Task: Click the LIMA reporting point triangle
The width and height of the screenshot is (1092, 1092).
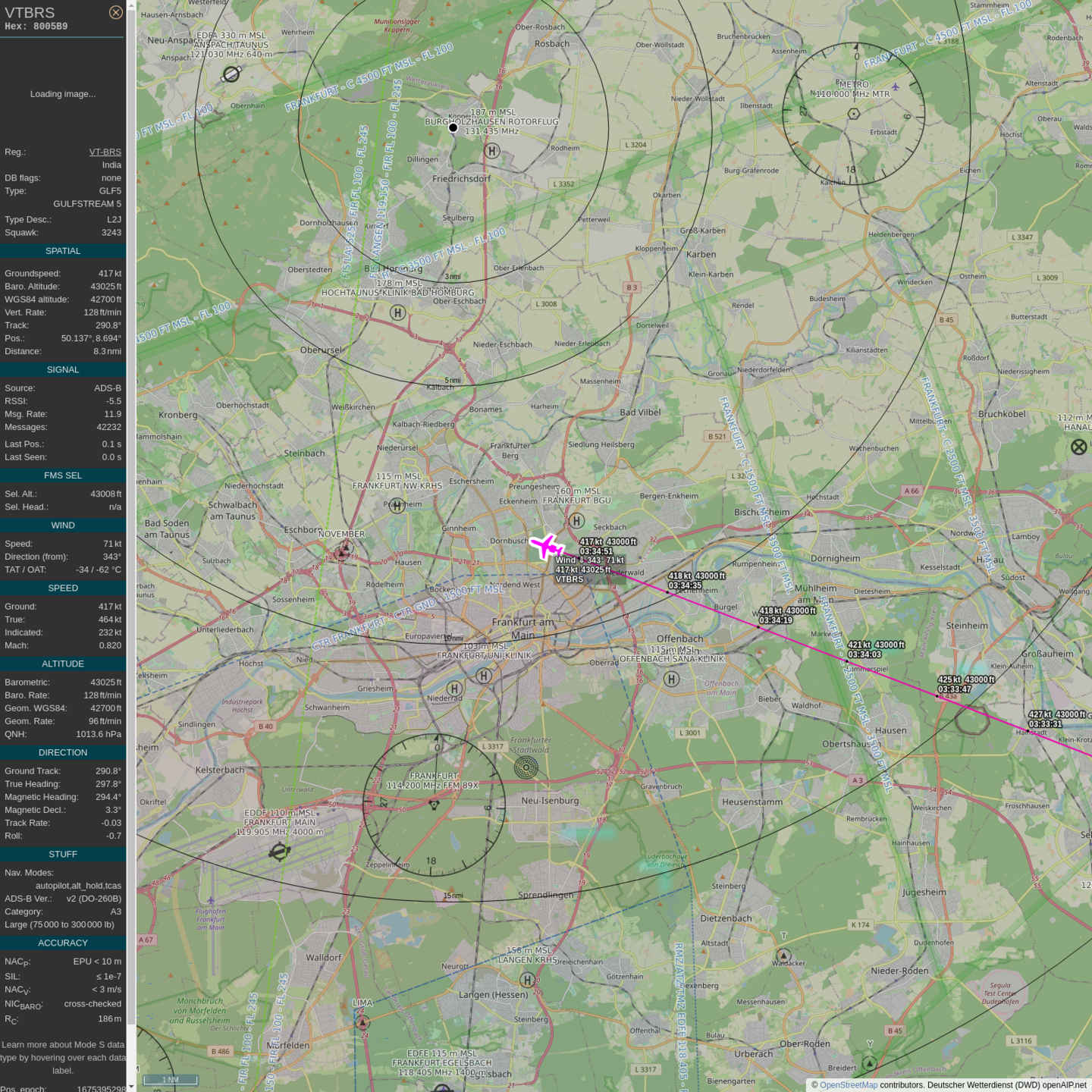Action: coord(362,1021)
